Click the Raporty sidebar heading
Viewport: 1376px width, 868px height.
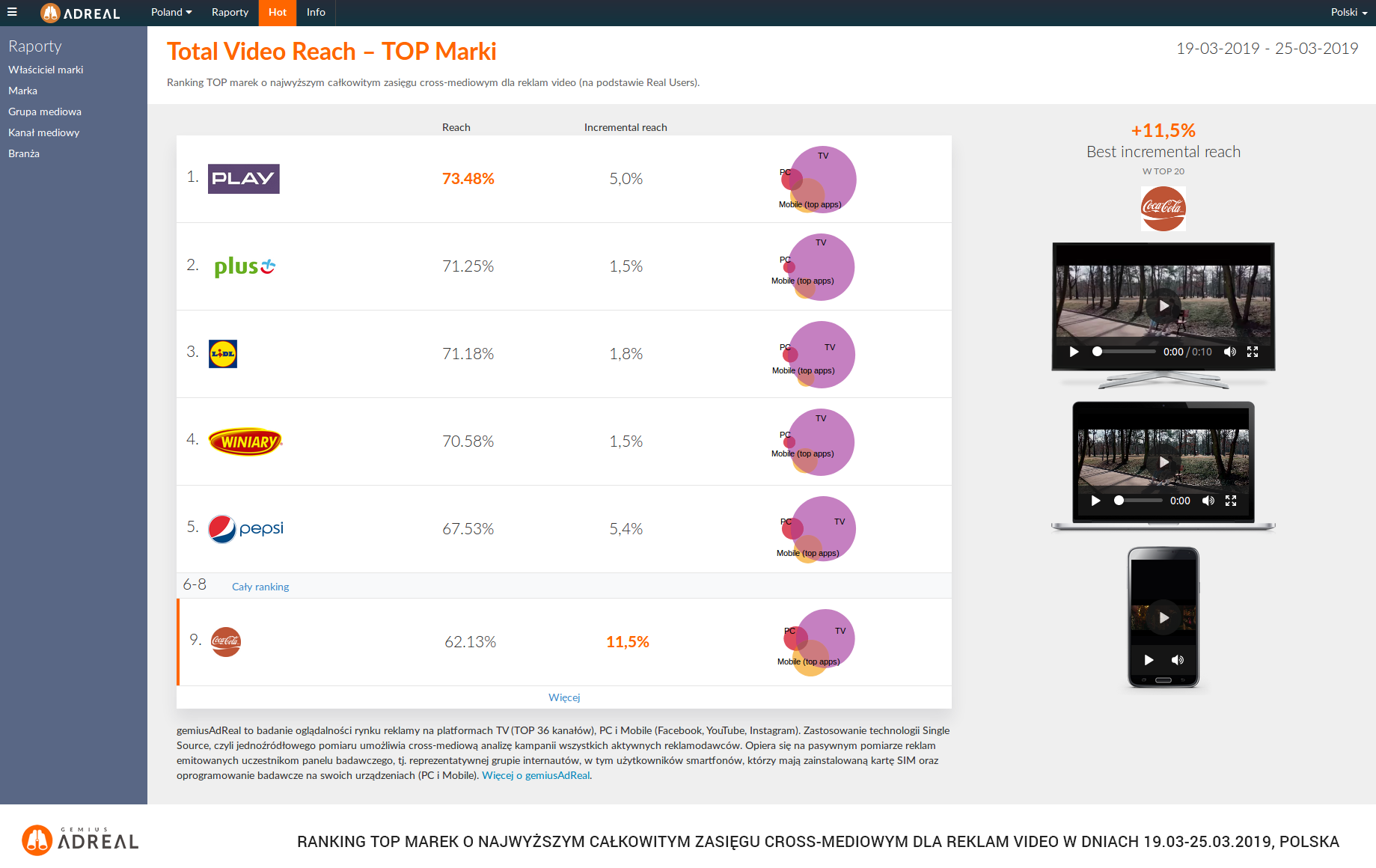click(x=34, y=46)
